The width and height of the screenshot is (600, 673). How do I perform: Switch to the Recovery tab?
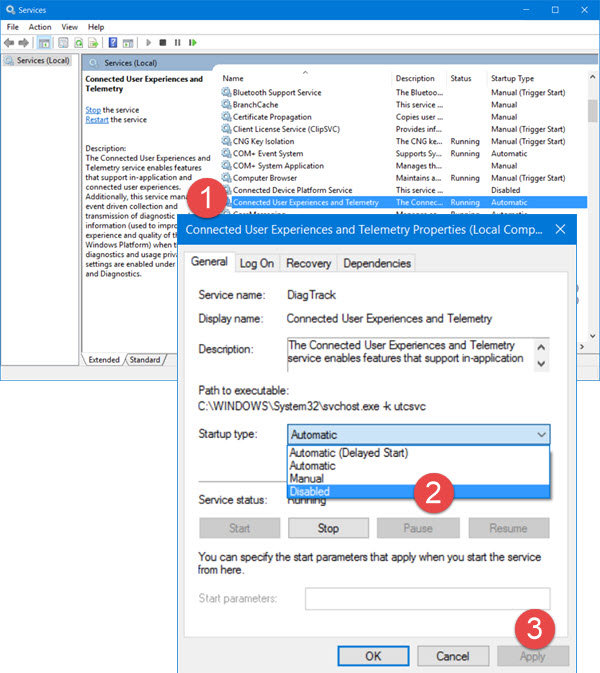click(308, 263)
